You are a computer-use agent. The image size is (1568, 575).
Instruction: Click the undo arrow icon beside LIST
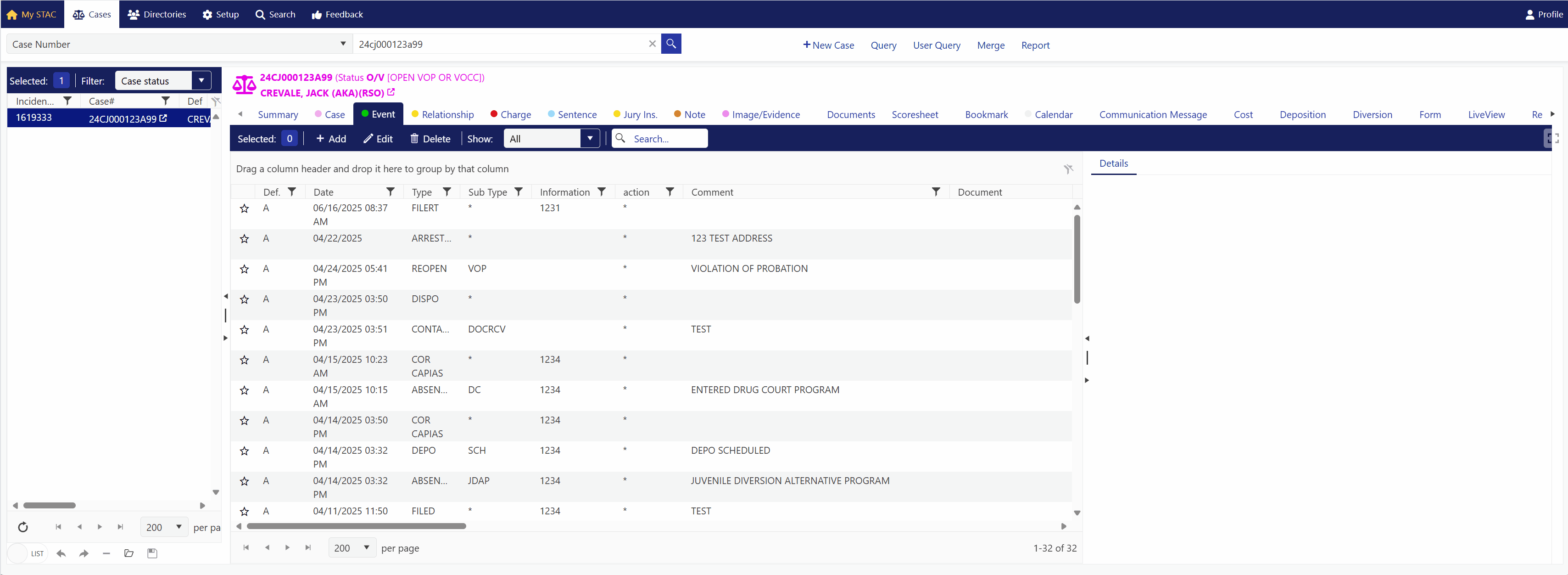click(61, 553)
